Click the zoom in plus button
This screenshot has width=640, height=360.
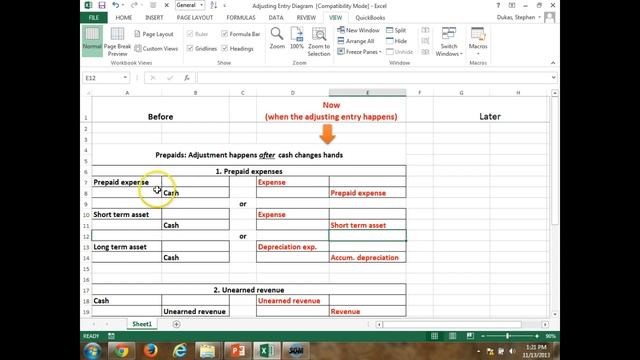[x=537, y=336]
